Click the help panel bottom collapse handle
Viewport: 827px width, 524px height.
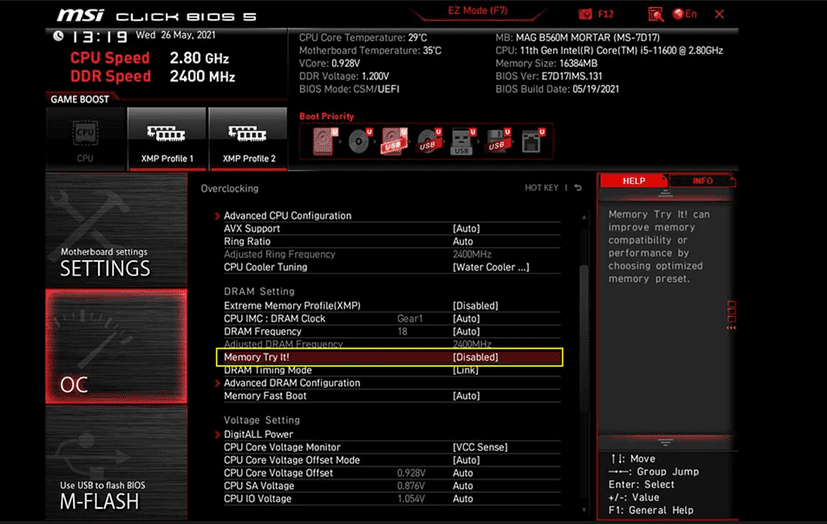(665, 442)
